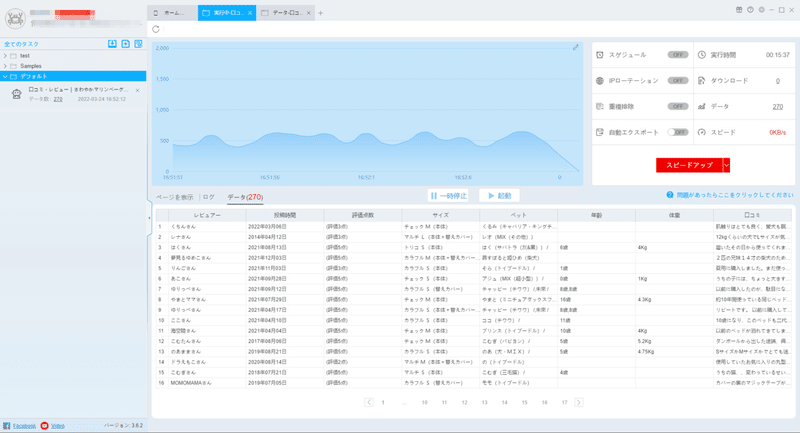Click the Facebook icon in the footer
800x433 pixels.
[x=7, y=425]
